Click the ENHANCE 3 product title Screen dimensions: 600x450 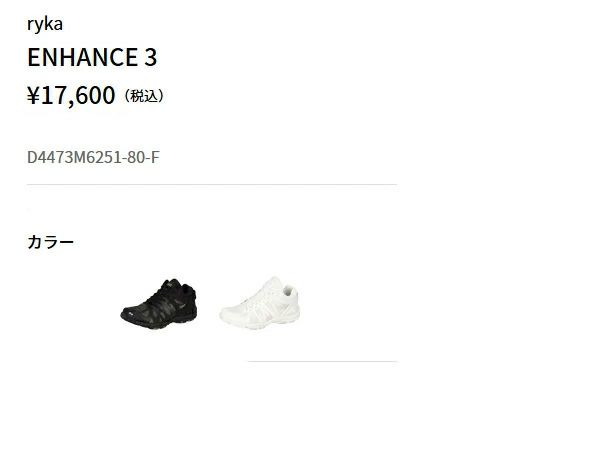(92, 57)
